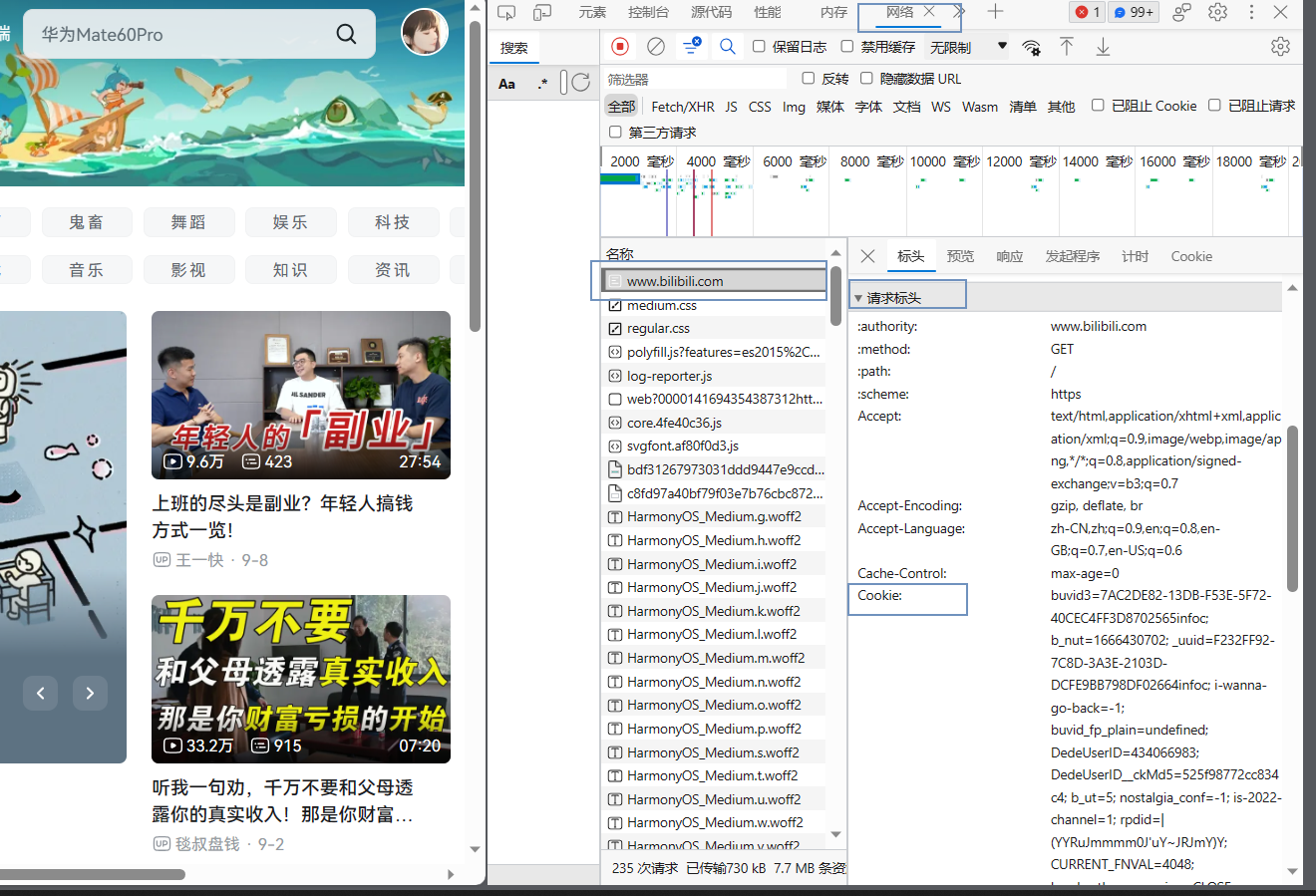Screen dimensions: 1316x896
Task: Open the user avatar profile on bilibili
Action: tap(425, 32)
